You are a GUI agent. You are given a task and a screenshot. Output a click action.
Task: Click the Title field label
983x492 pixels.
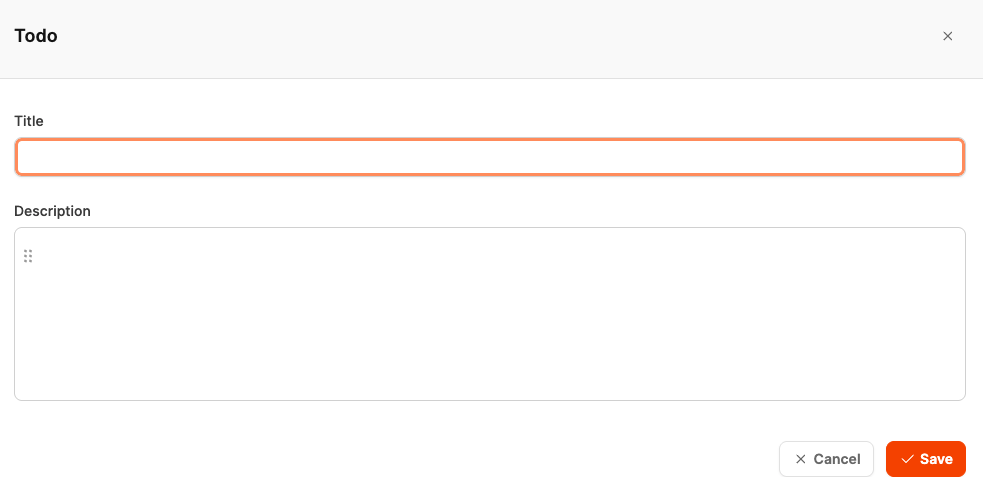click(29, 121)
